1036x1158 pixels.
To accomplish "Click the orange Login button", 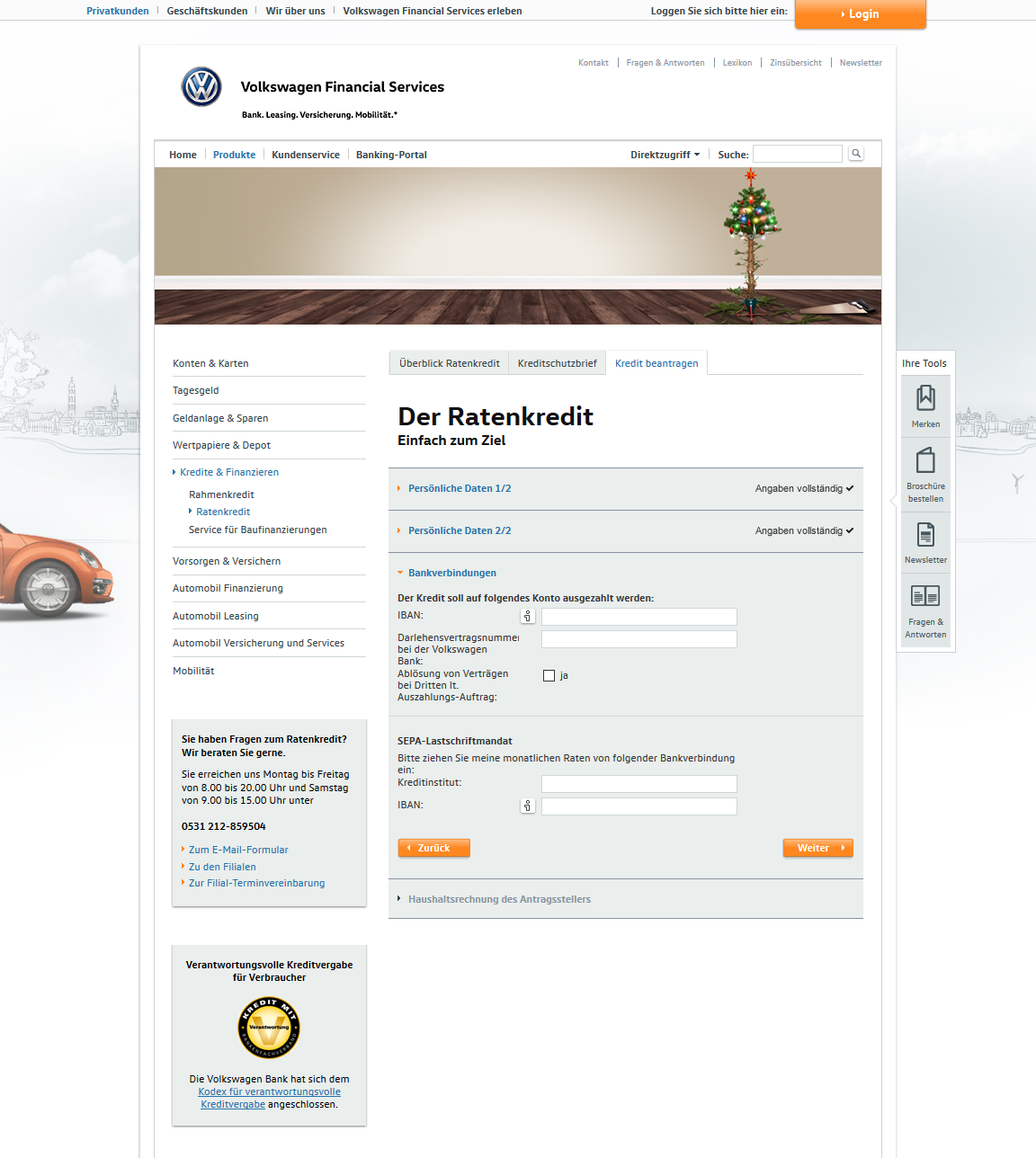I will (x=861, y=14).
